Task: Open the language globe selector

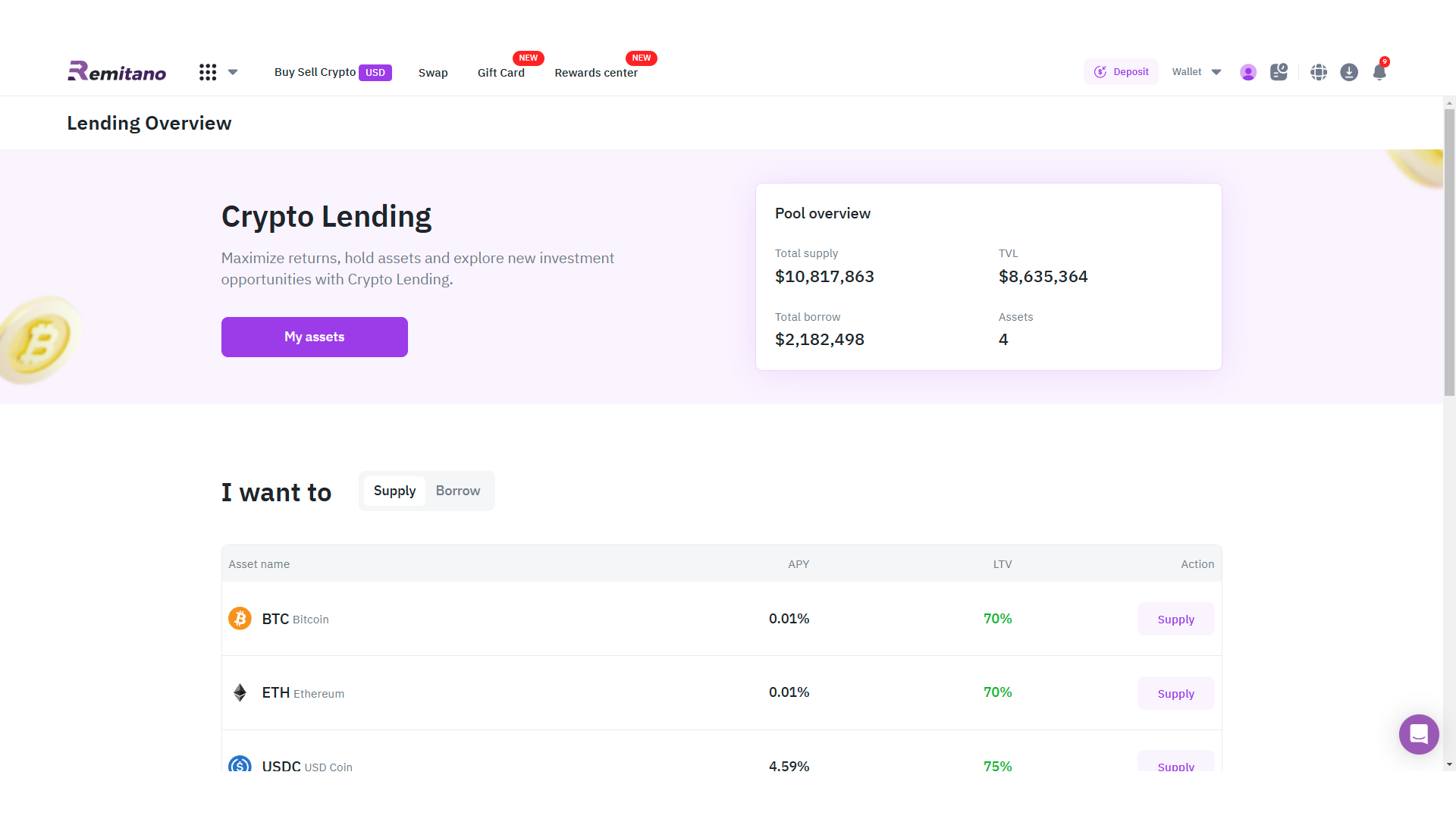Action: click(1319, 72)
